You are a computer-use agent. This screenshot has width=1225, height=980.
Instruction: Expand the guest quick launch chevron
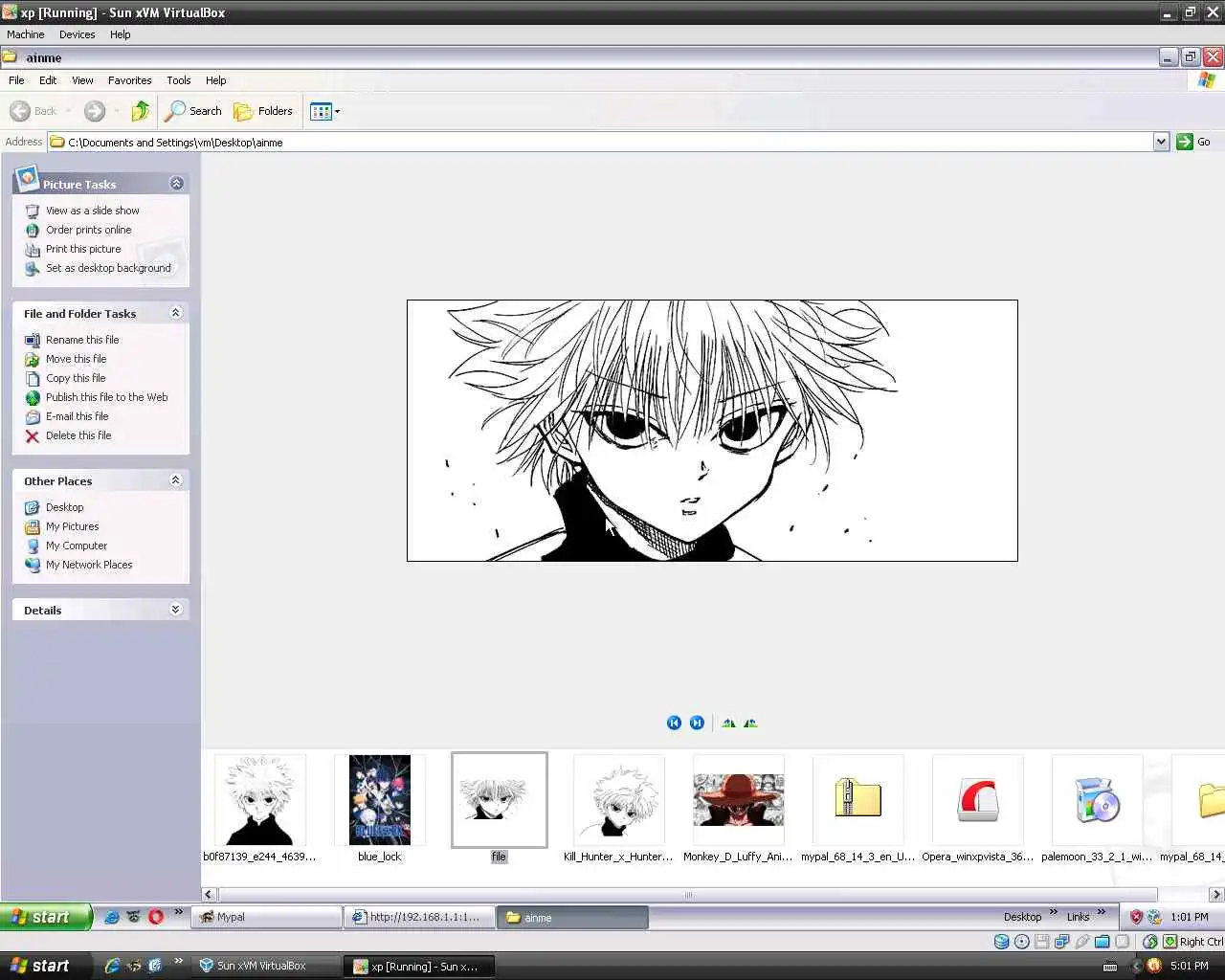[178, 912]
